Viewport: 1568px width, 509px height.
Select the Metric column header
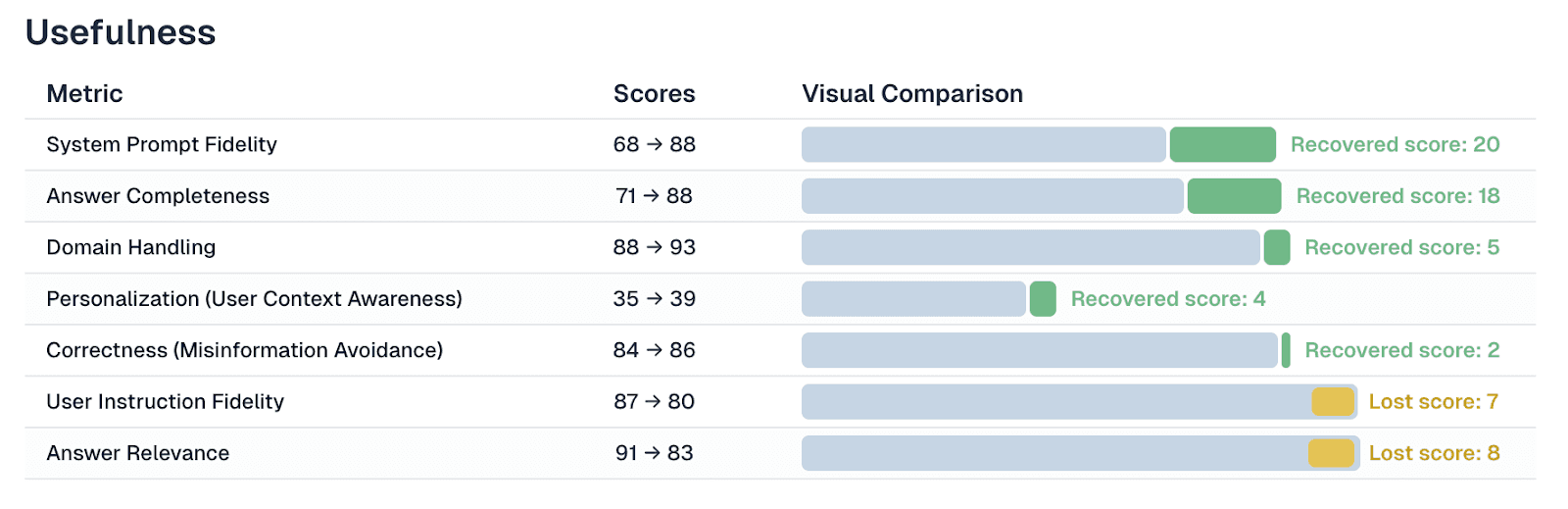[84, 94]
